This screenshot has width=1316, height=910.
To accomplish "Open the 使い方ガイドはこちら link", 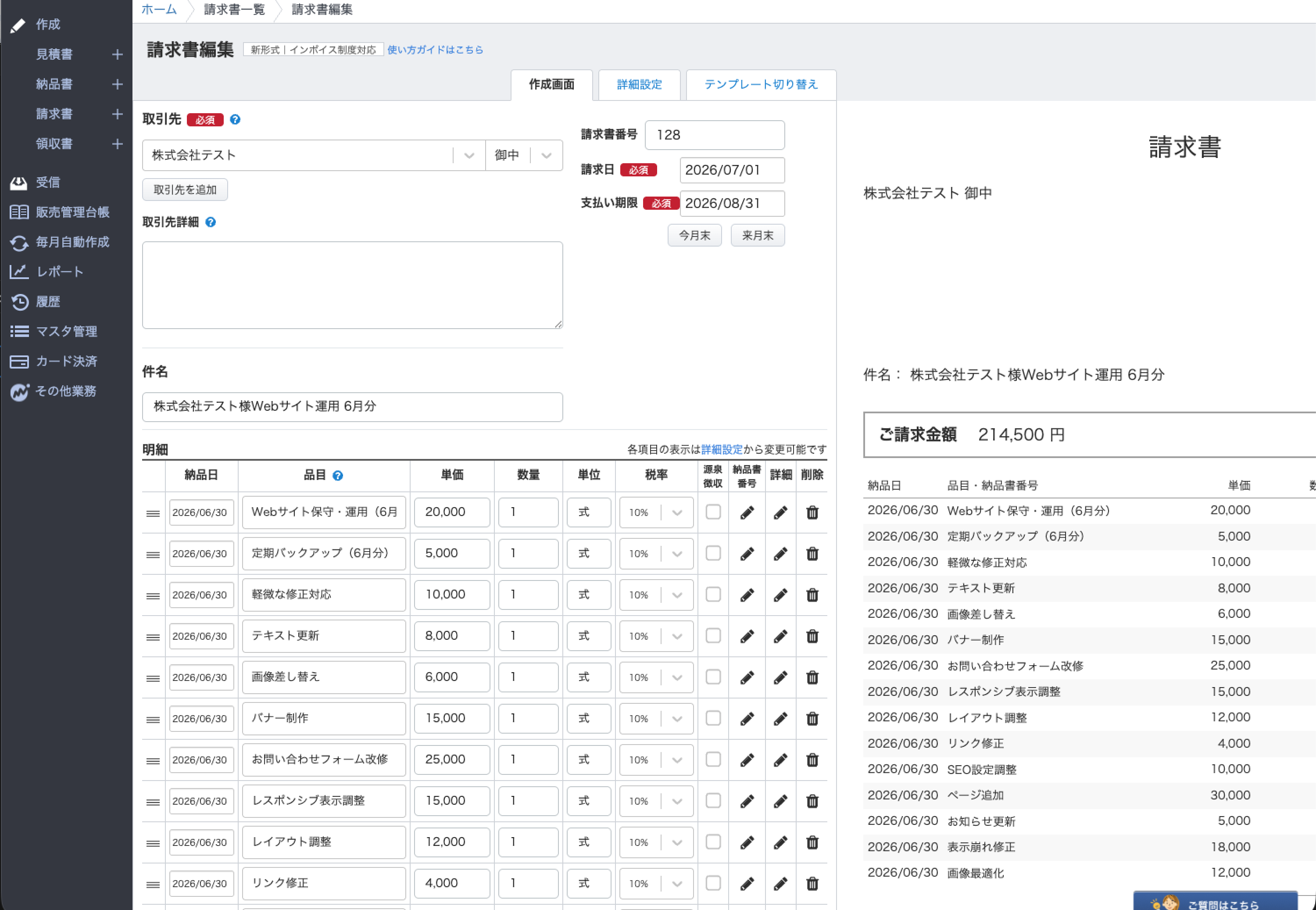I will [x=435, y=50].
